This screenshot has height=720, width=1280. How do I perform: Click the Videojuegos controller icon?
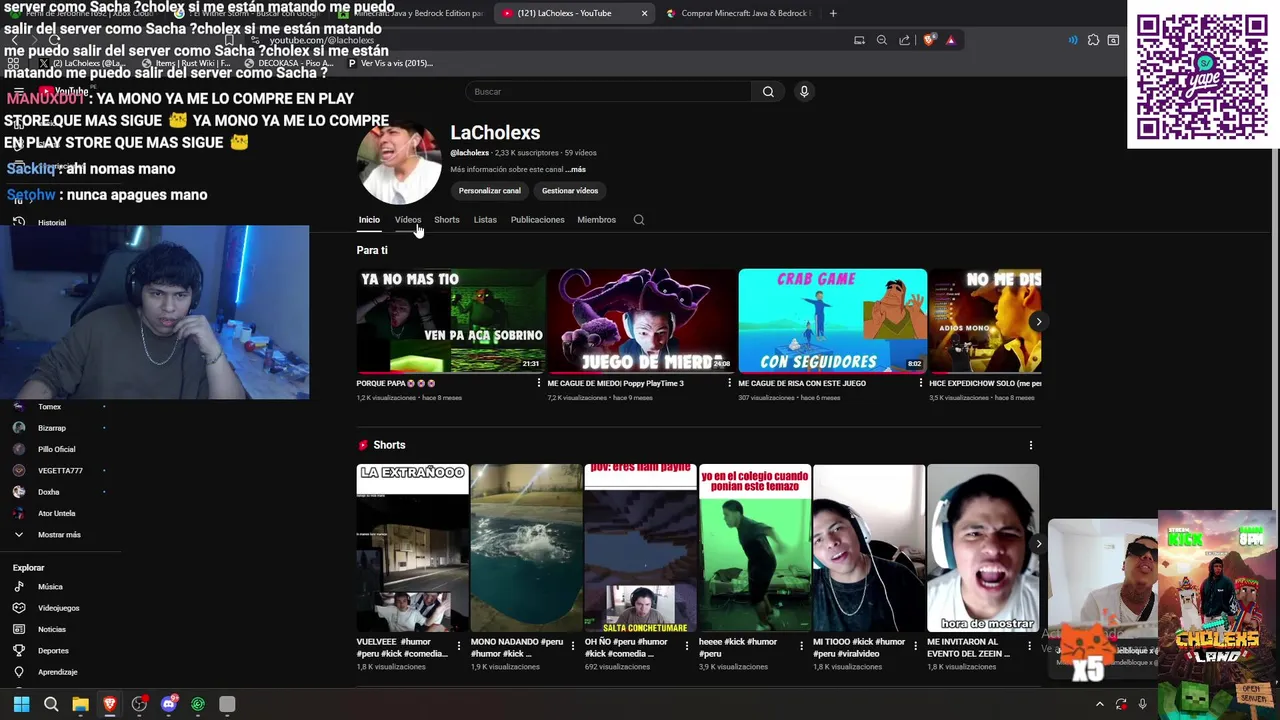point(19,608)
